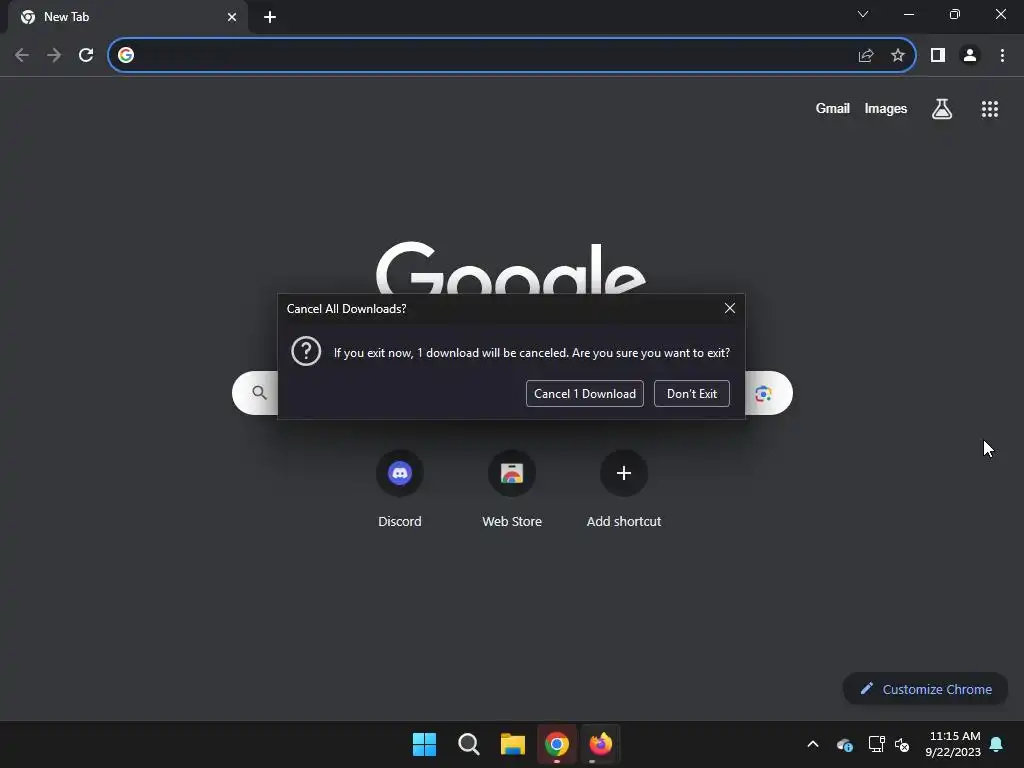Open the Gmail link
Viewport: 1024px width, 768px height.
(x=832, y=108)
